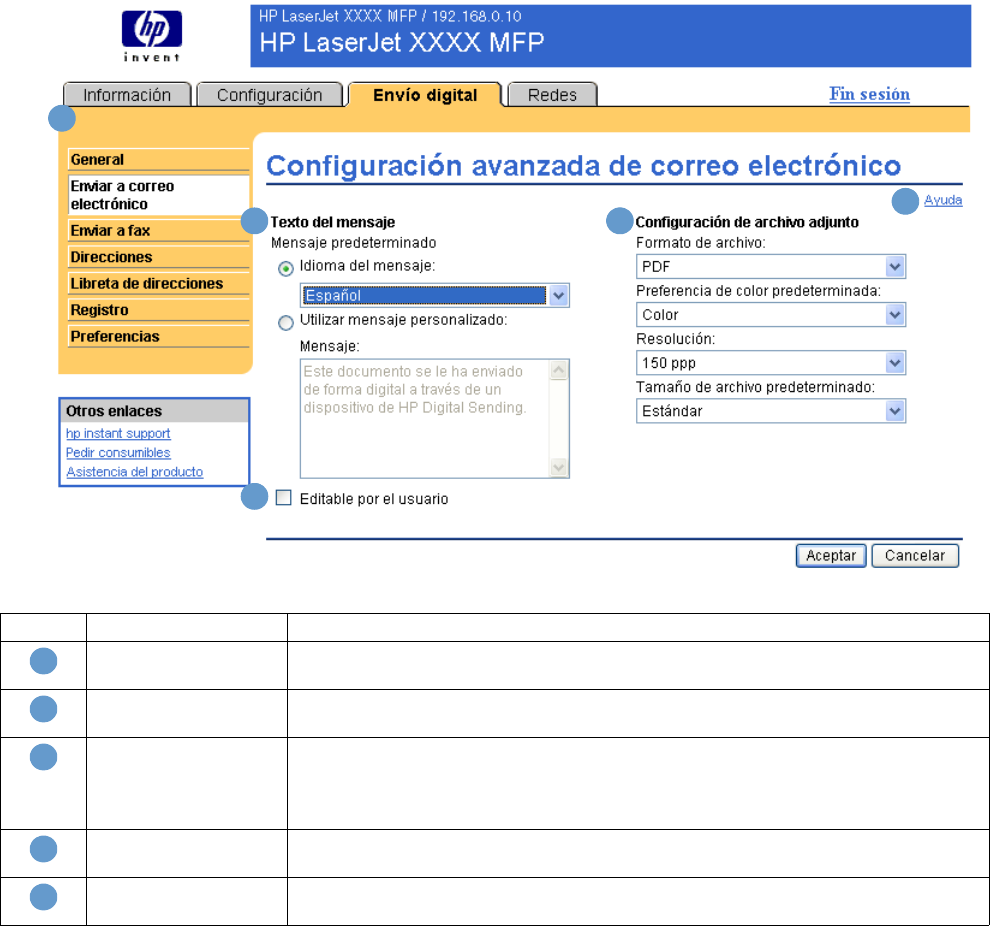Select the Idioma del mensaje radio button
This screenshot has height=926, width=990.
point(286,269)
